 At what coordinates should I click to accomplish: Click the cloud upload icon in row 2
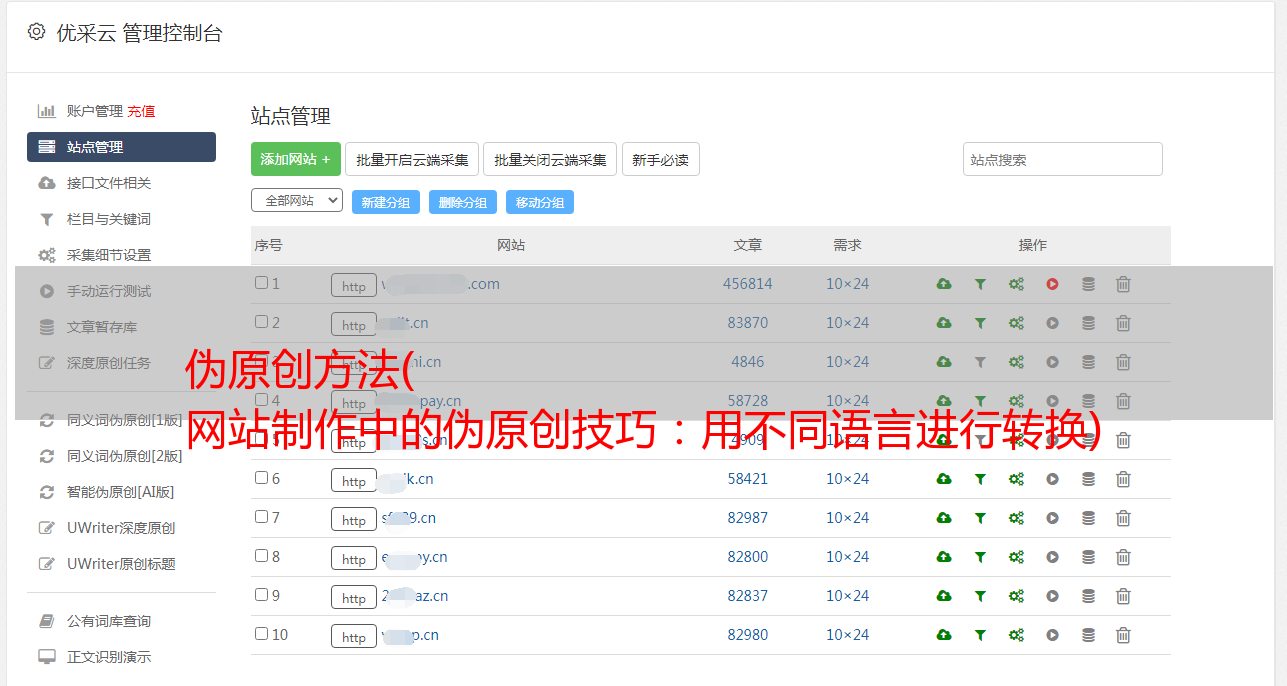(943, 323)
